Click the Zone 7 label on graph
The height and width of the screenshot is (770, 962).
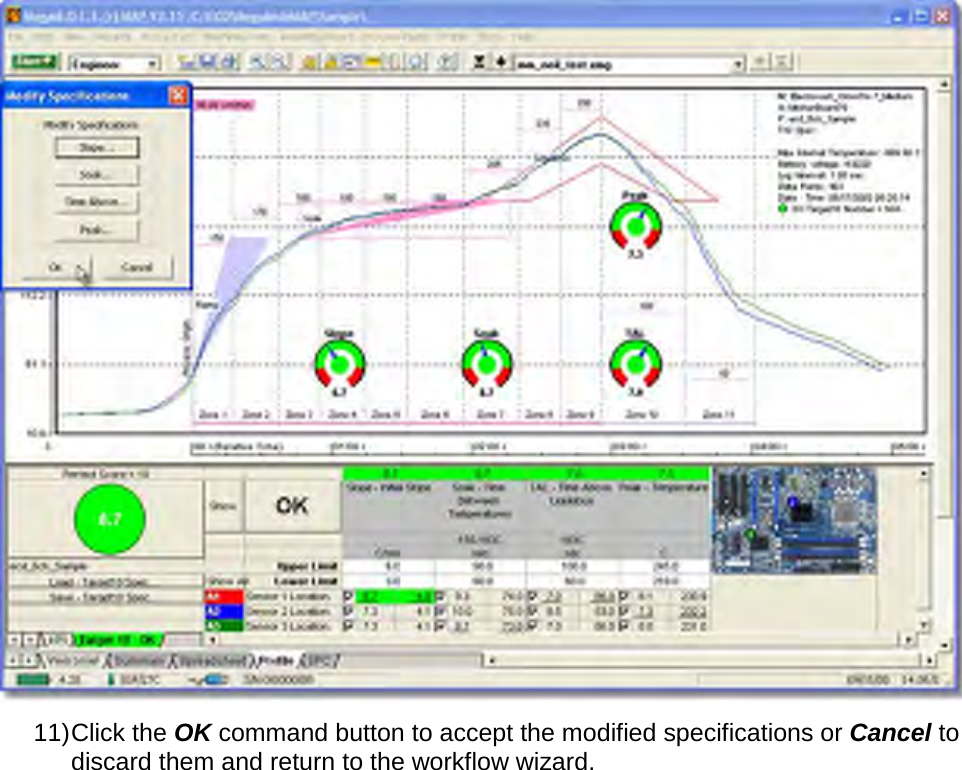(491, 415)
